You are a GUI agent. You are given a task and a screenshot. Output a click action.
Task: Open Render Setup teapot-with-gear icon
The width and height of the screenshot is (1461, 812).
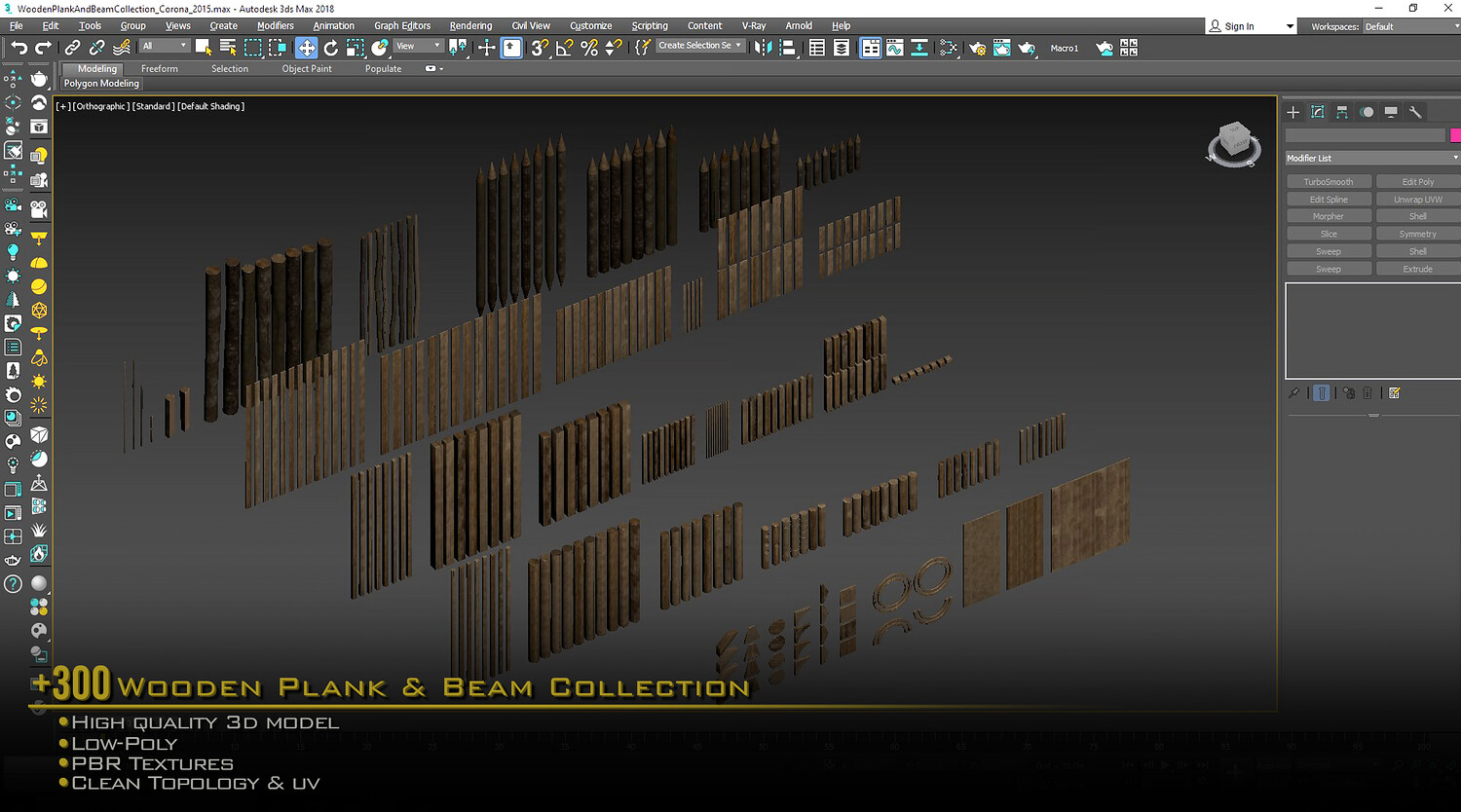pos(978,48)
